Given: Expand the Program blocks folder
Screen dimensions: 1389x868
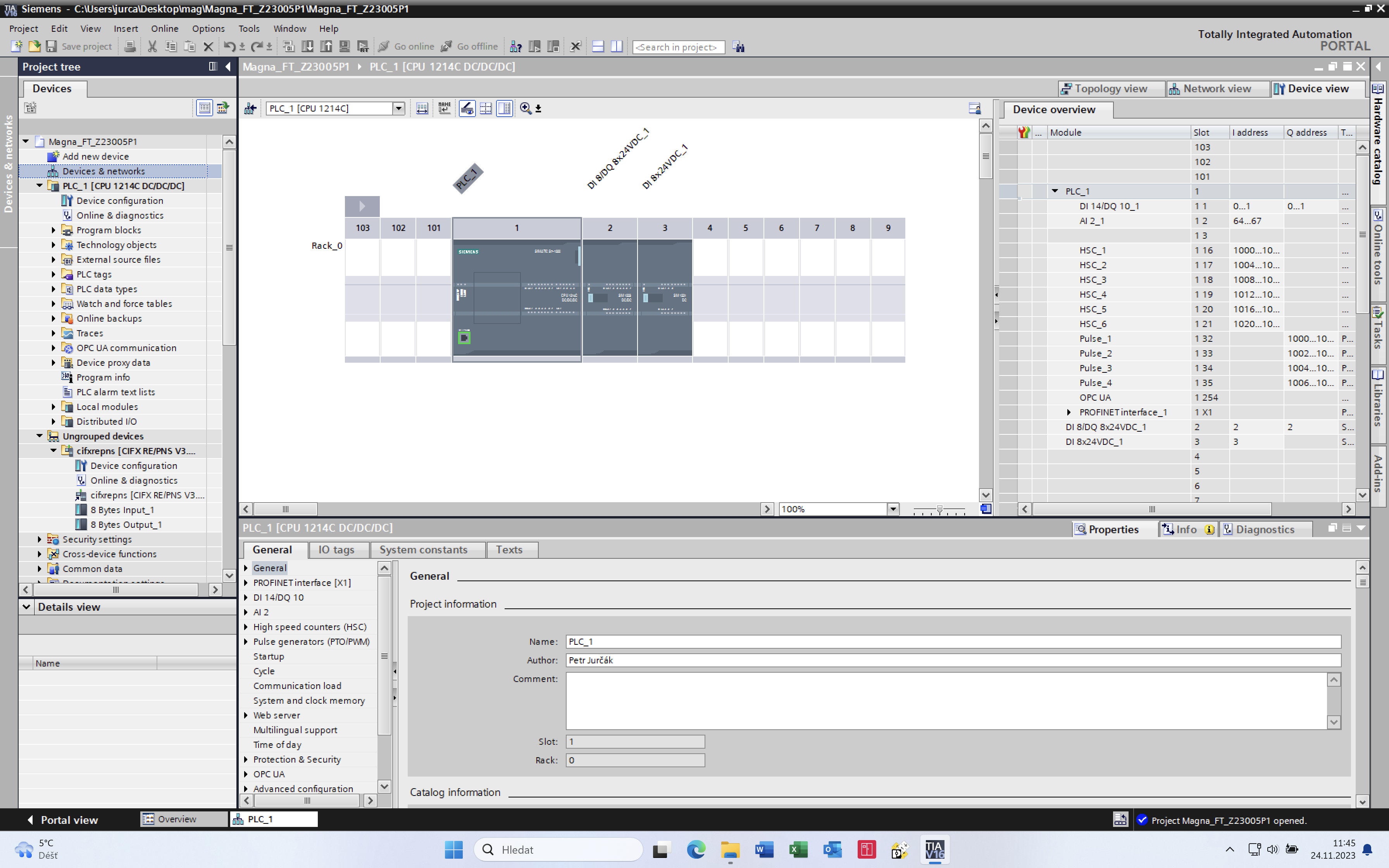Looking at the screenshot, I should pos(54,230).
